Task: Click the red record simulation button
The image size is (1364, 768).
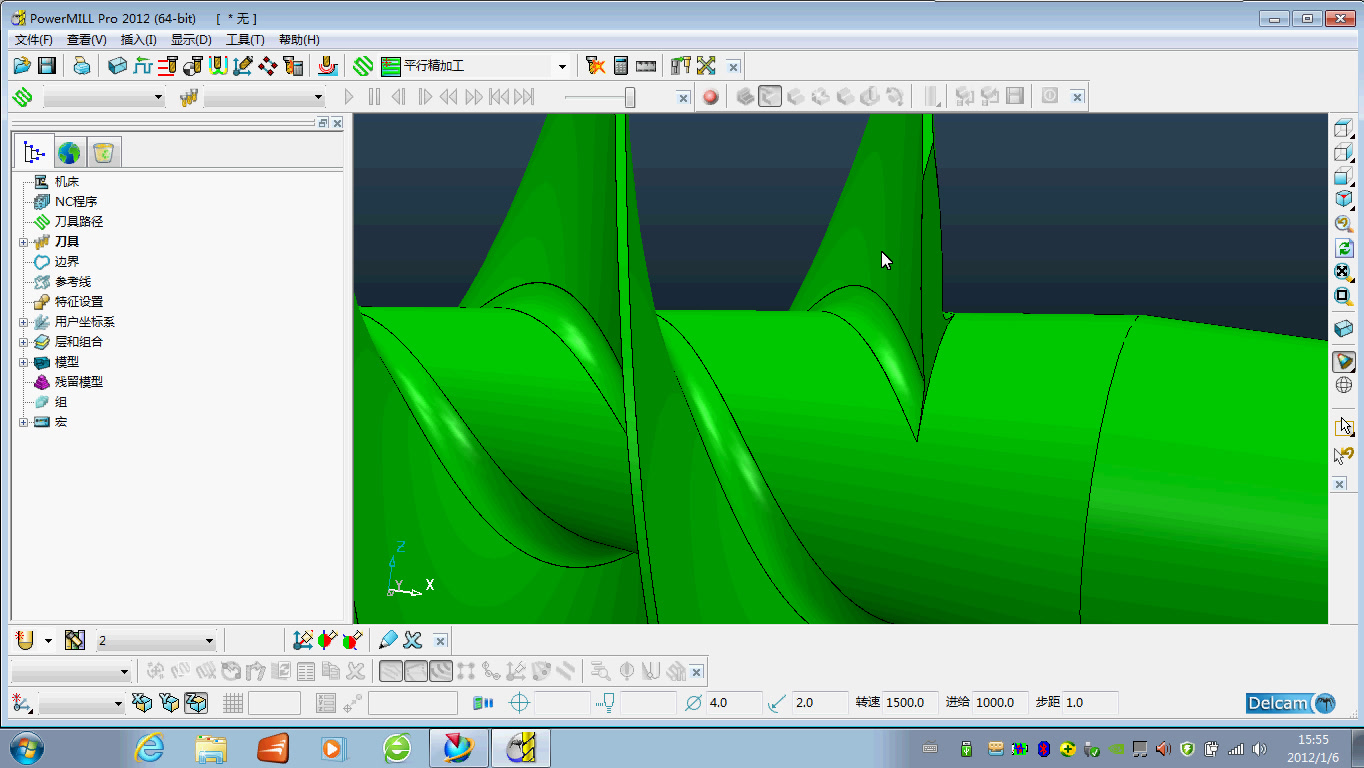Action: (710, 97)
